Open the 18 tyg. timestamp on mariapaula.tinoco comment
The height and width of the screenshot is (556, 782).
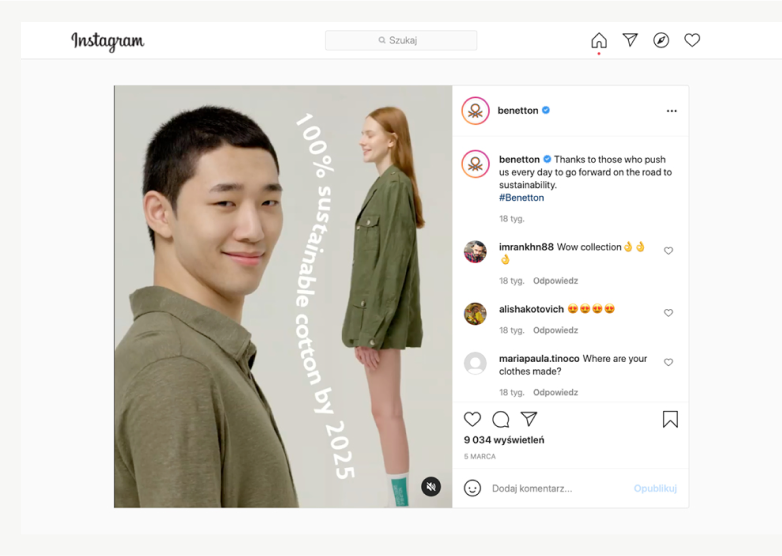tap(512, 392)
